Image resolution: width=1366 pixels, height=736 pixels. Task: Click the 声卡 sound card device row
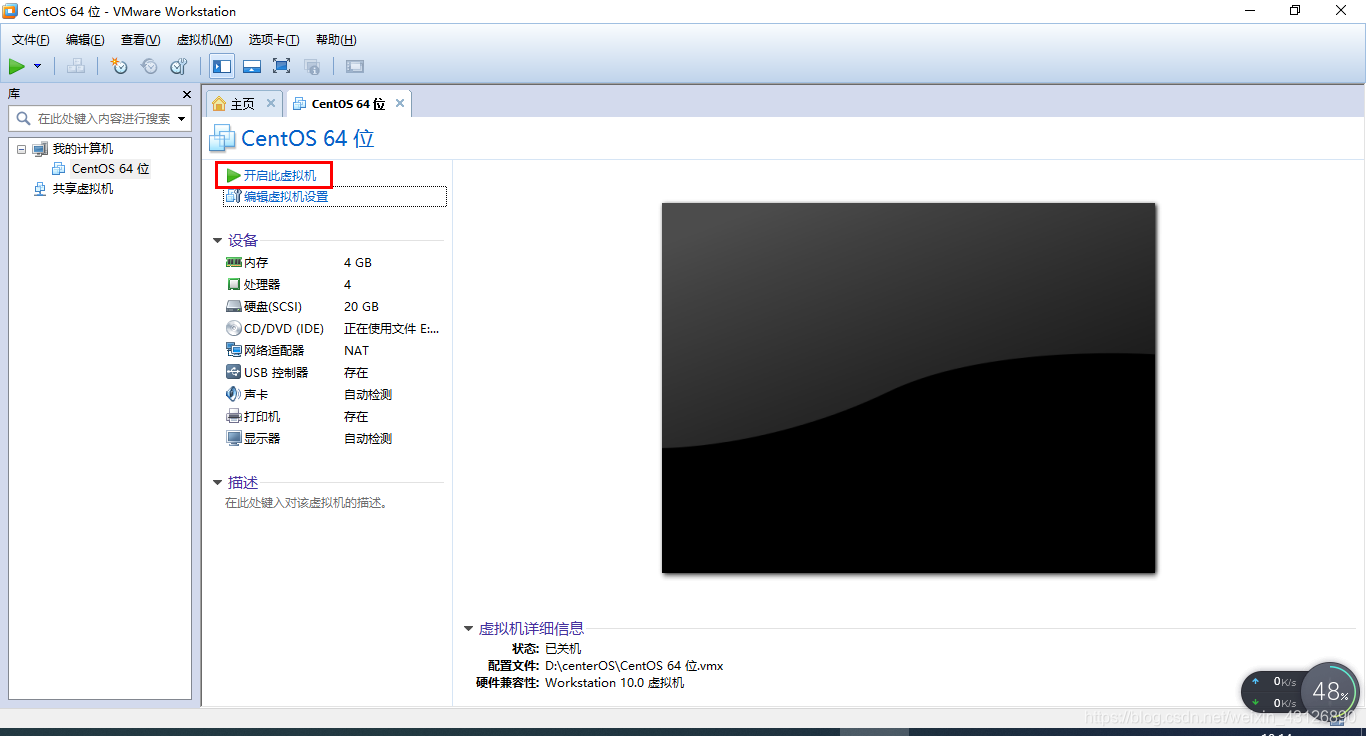[x=334, y=395]
